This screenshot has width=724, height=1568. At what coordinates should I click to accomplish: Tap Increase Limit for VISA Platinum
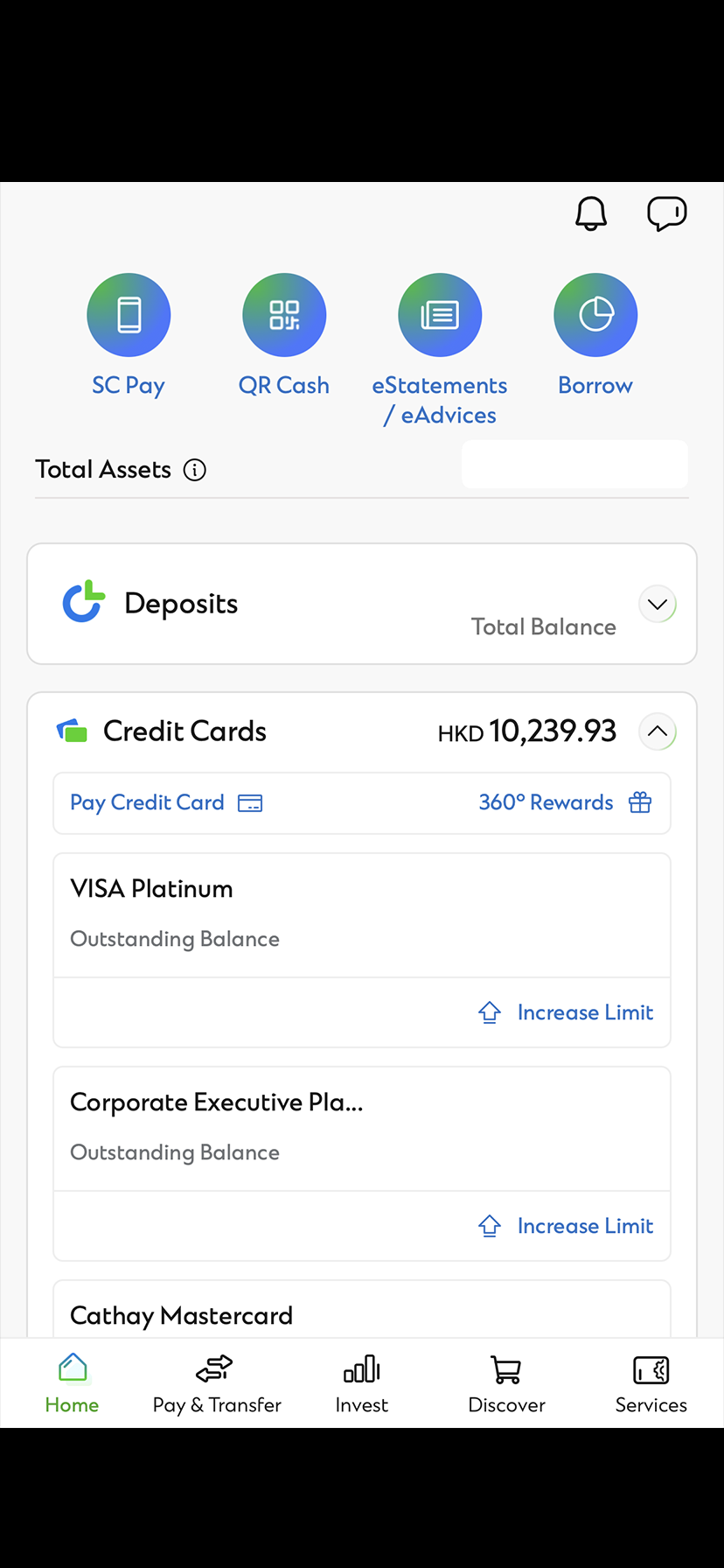[x=585, y=1012]
